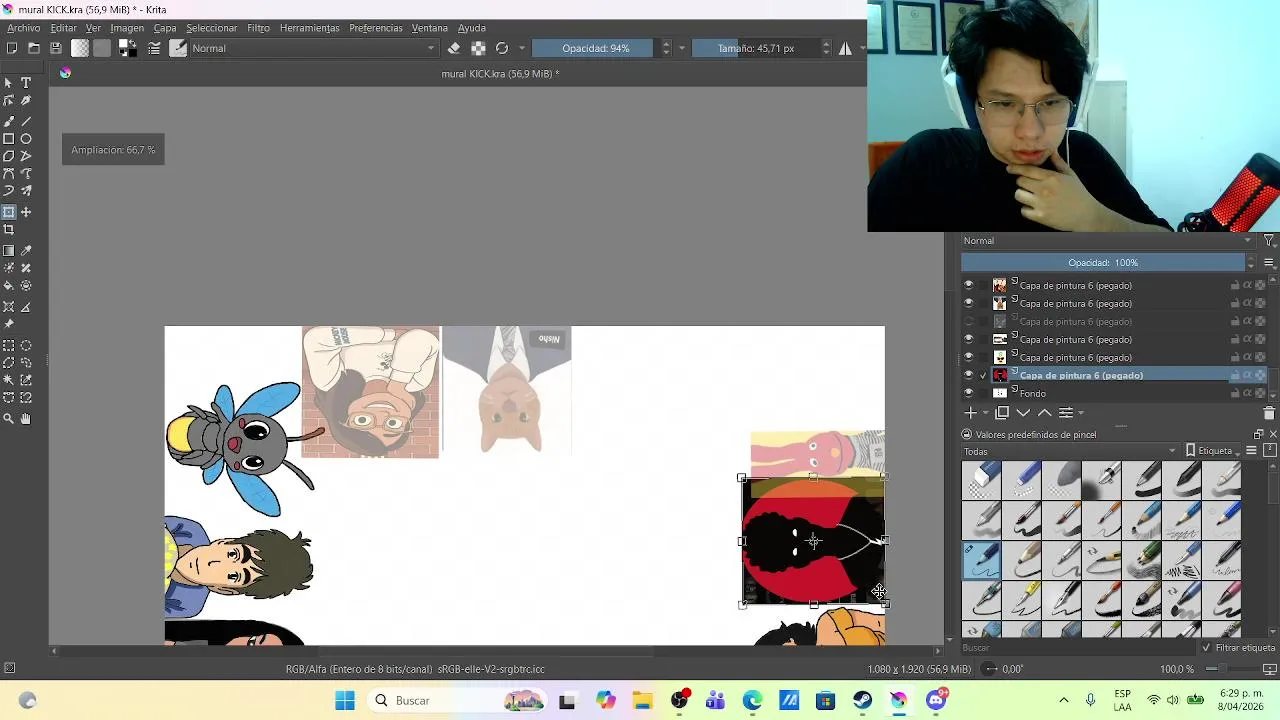Select the Freehand Brush tool

(9, 121)
